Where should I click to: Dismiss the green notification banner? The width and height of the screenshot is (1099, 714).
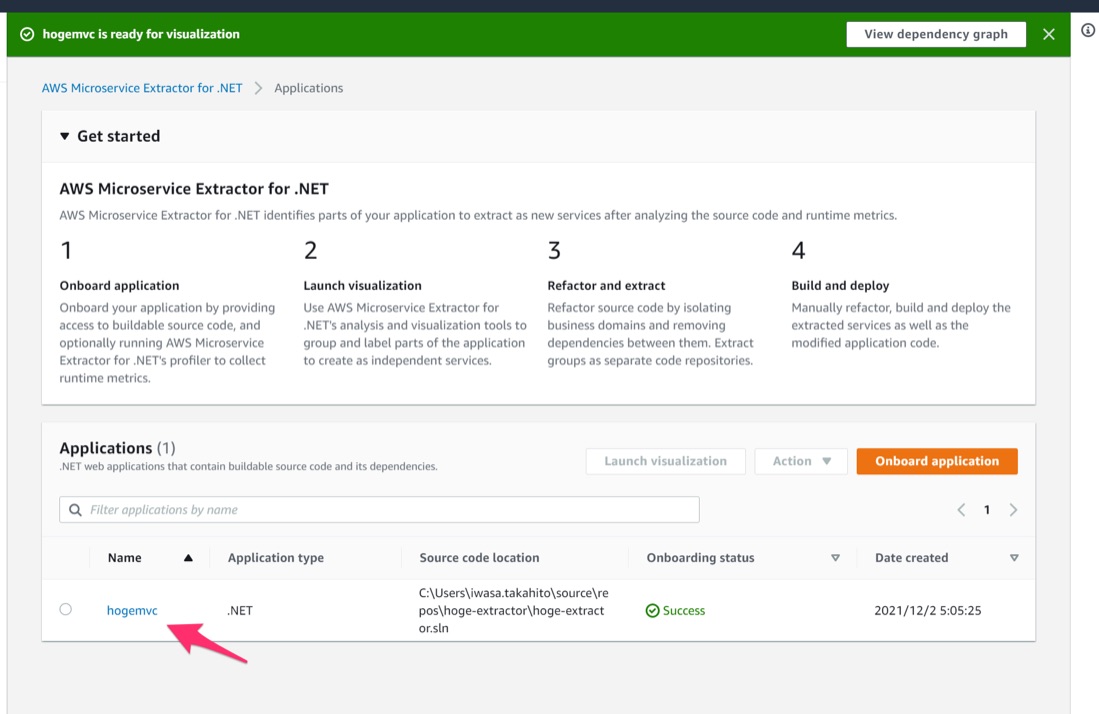coord(1048,34)
